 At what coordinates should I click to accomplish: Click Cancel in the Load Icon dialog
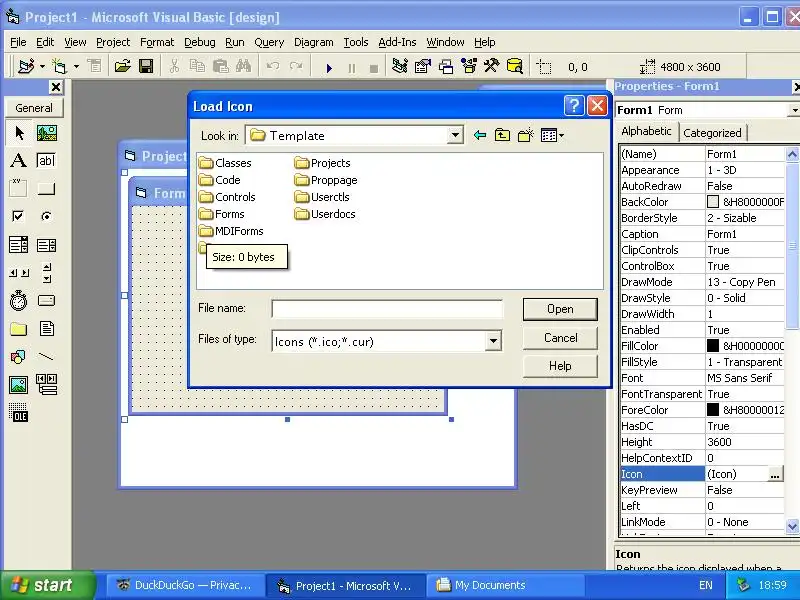560,338
